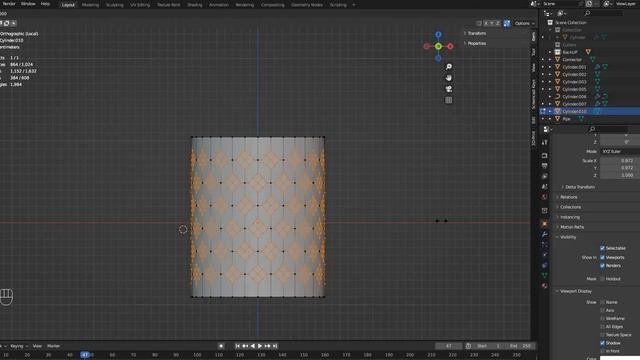Disable the Shadow checkbox
The width and height of the screenshot is (640, 360).
[x=602, y=343]
